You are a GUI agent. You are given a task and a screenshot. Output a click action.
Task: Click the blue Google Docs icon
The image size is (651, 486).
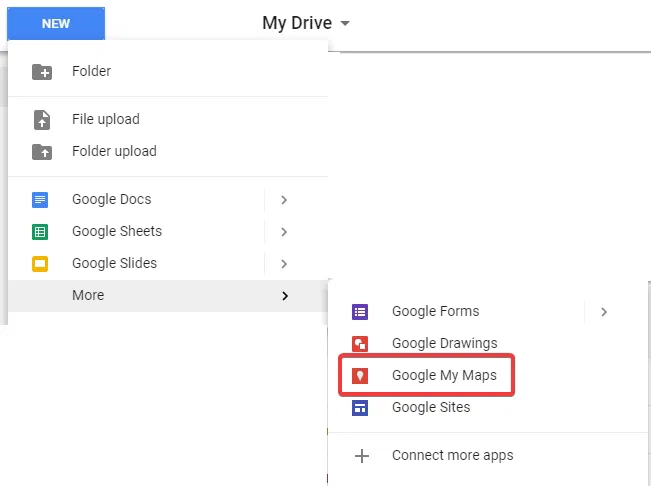[41, 200]
